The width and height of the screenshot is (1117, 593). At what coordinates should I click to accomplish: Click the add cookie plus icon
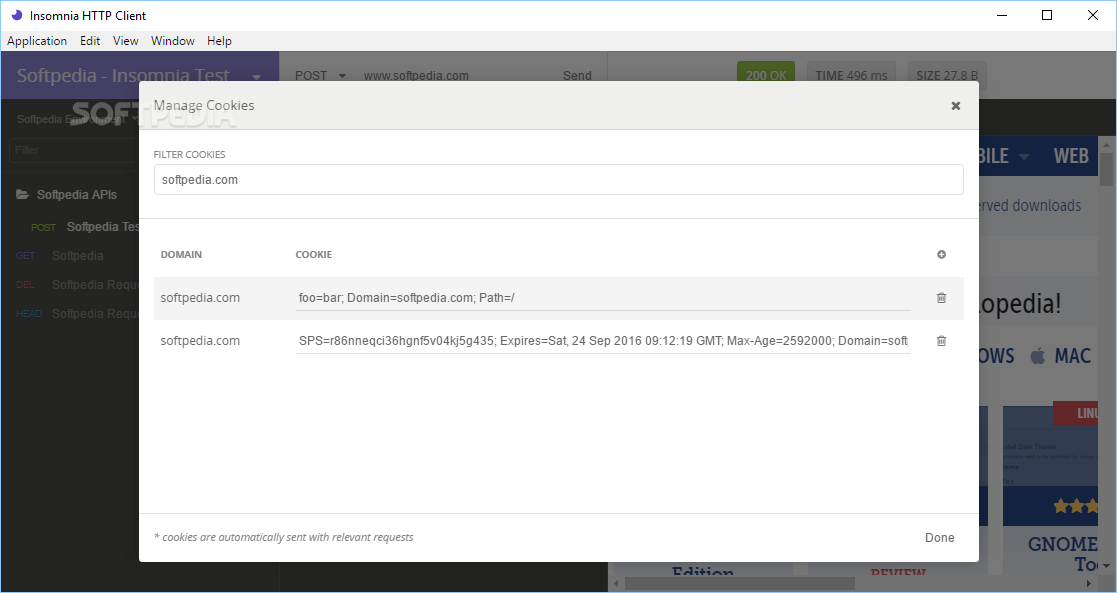point(941,254)
